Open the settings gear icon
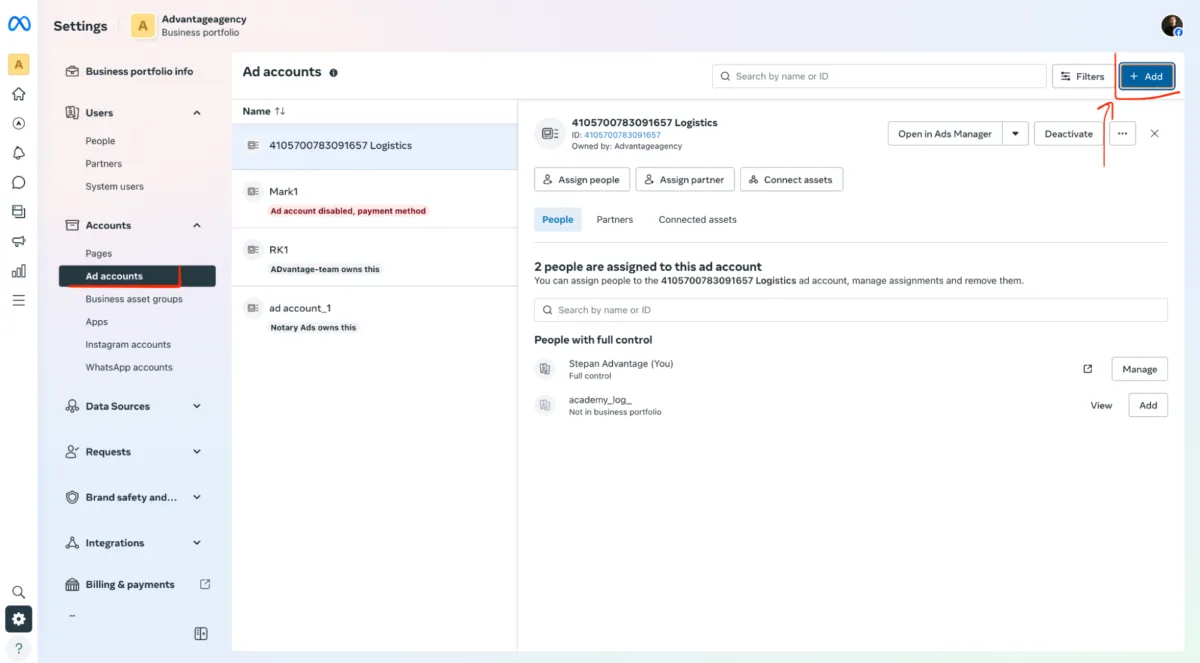The image size is (1200, 663). (x=18, y=619)
